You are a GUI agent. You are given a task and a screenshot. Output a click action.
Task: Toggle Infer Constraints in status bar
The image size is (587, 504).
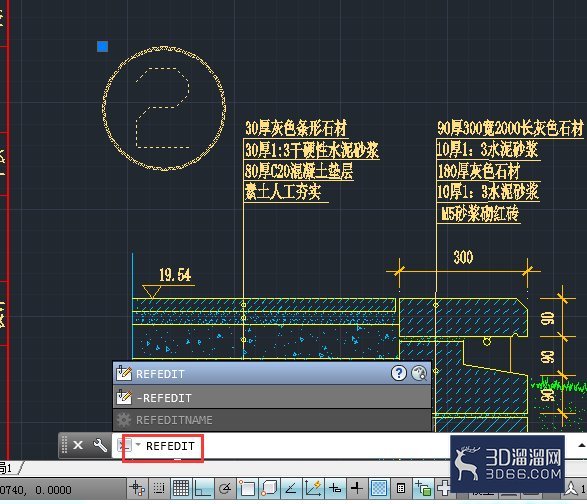click(x=137, y=488)
